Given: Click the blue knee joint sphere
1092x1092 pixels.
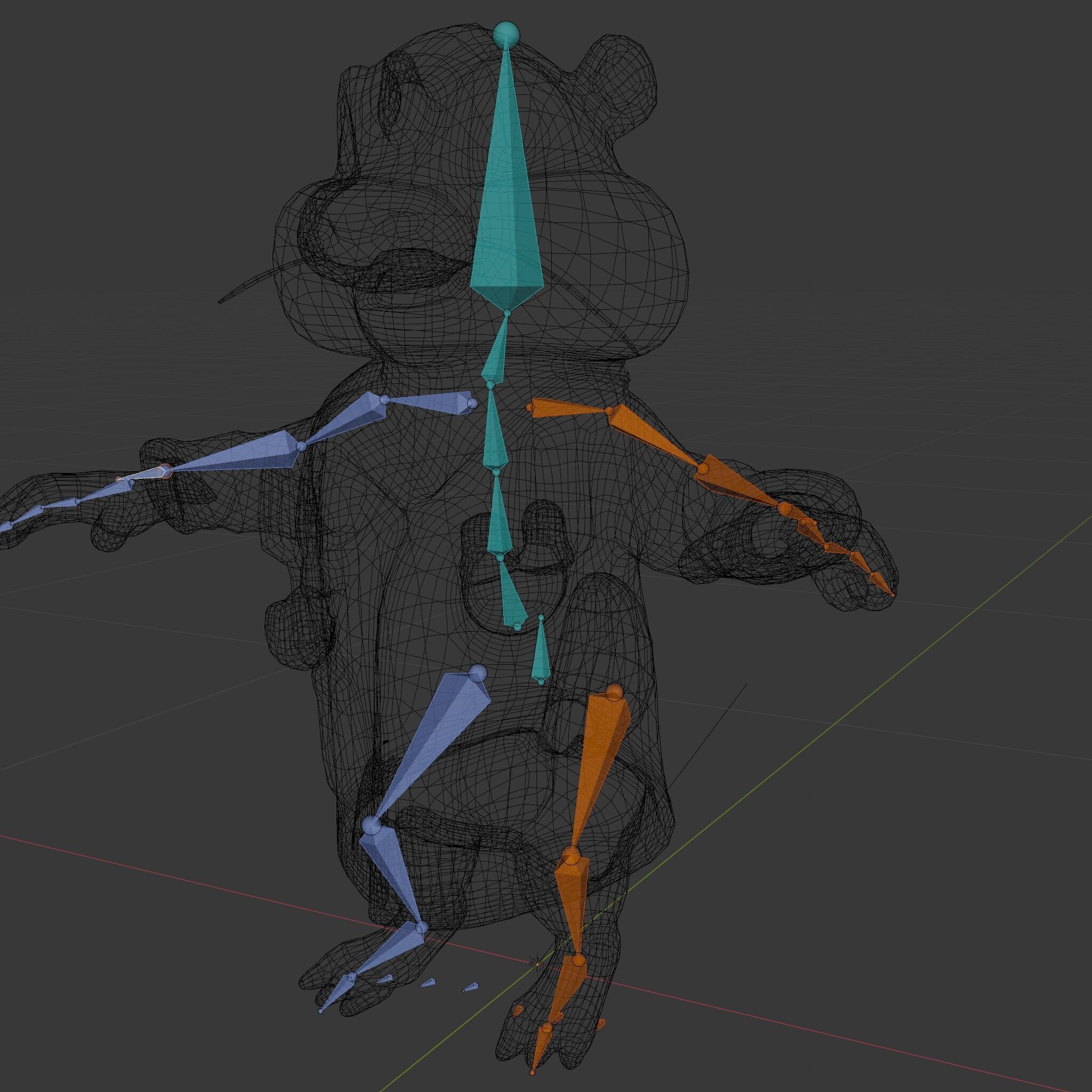Looking at the screenshot, I should (371, 825).
